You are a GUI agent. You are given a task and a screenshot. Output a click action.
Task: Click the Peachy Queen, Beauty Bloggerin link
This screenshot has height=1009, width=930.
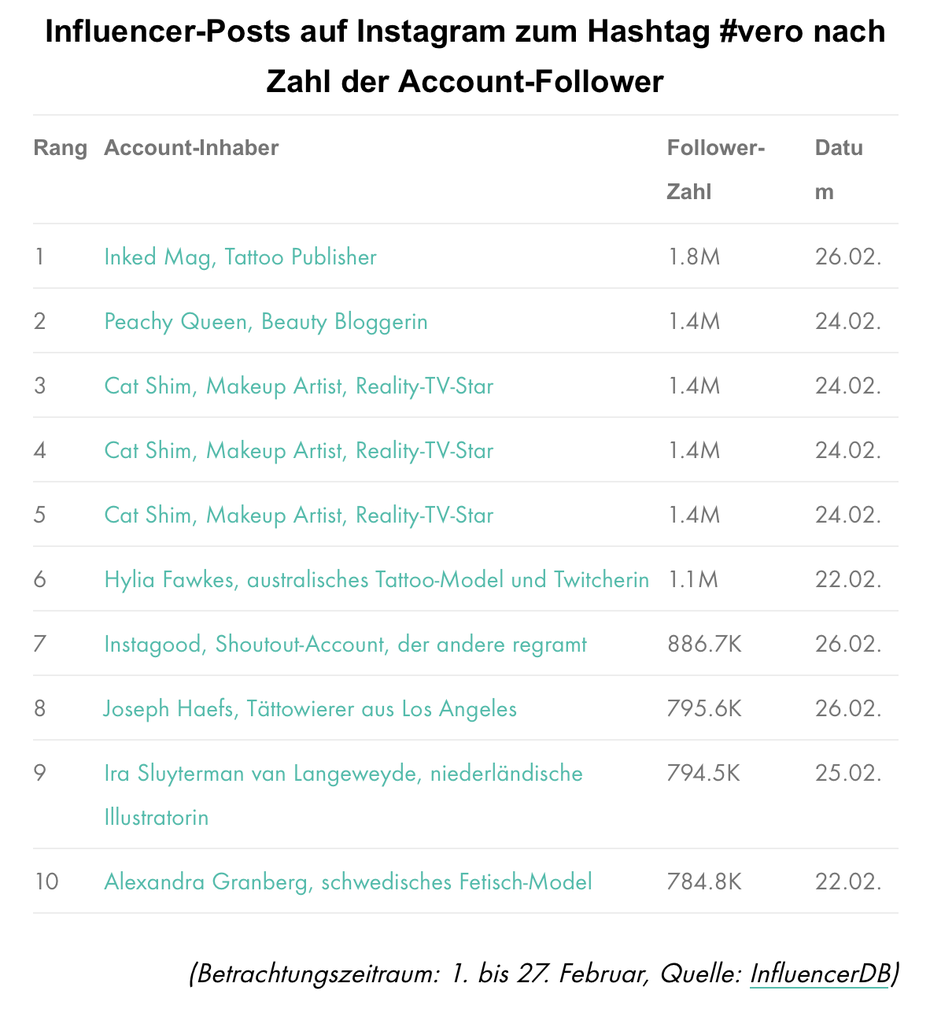point(265,322)
